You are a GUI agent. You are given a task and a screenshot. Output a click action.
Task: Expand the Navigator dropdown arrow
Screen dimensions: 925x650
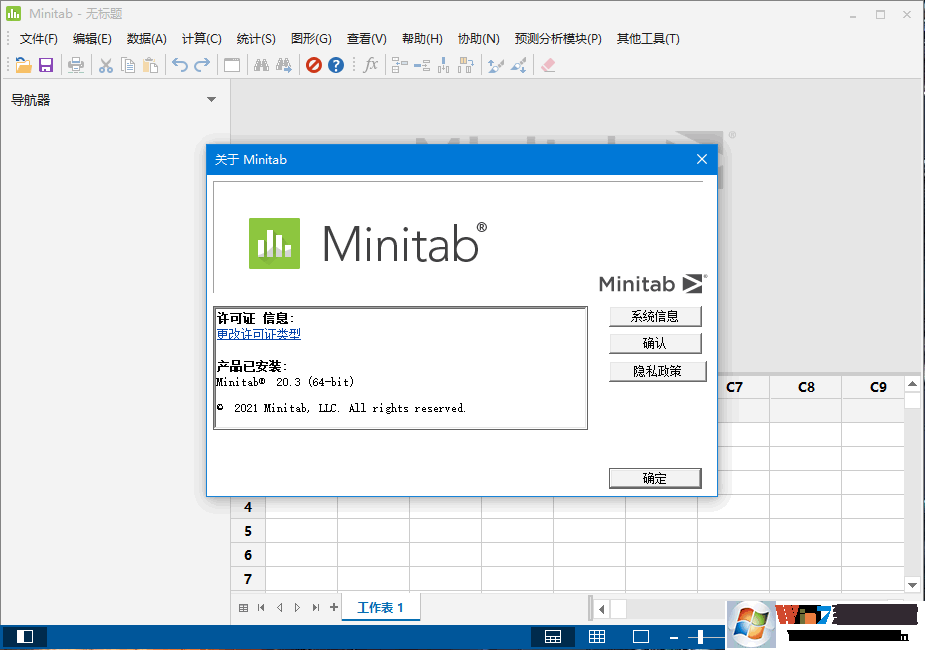pyautogui.click(x=211, y=100)
